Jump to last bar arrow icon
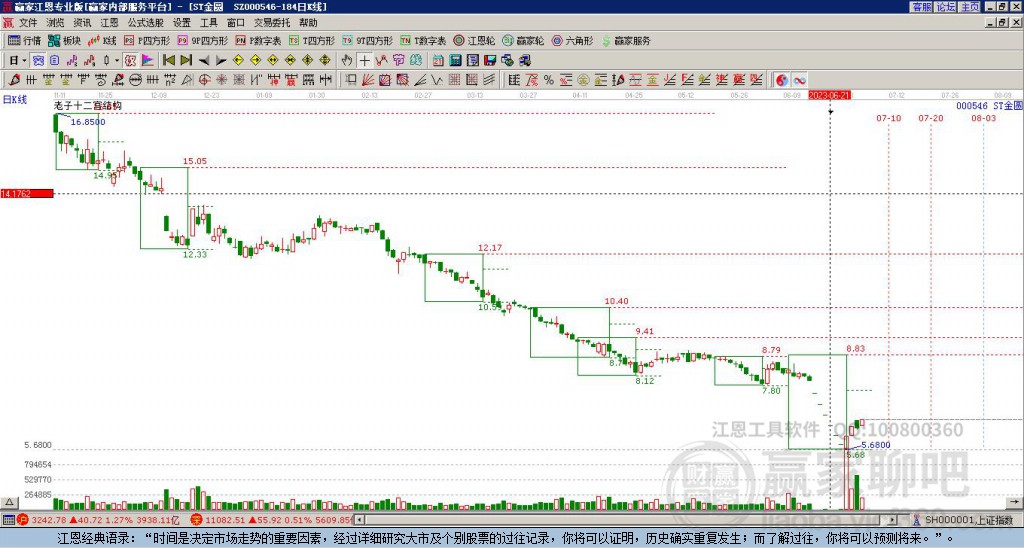The width and height of the screenshot is (1024, 548). click(x=186, y=61)
